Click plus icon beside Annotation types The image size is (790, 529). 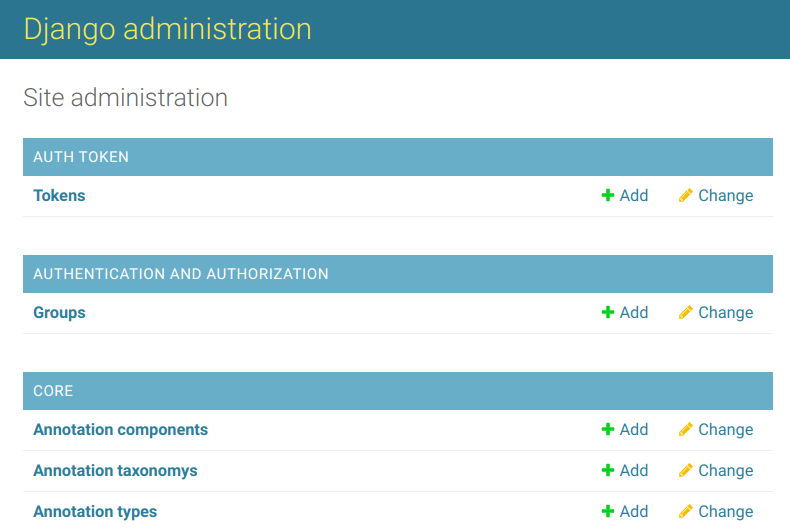point(608,512)
